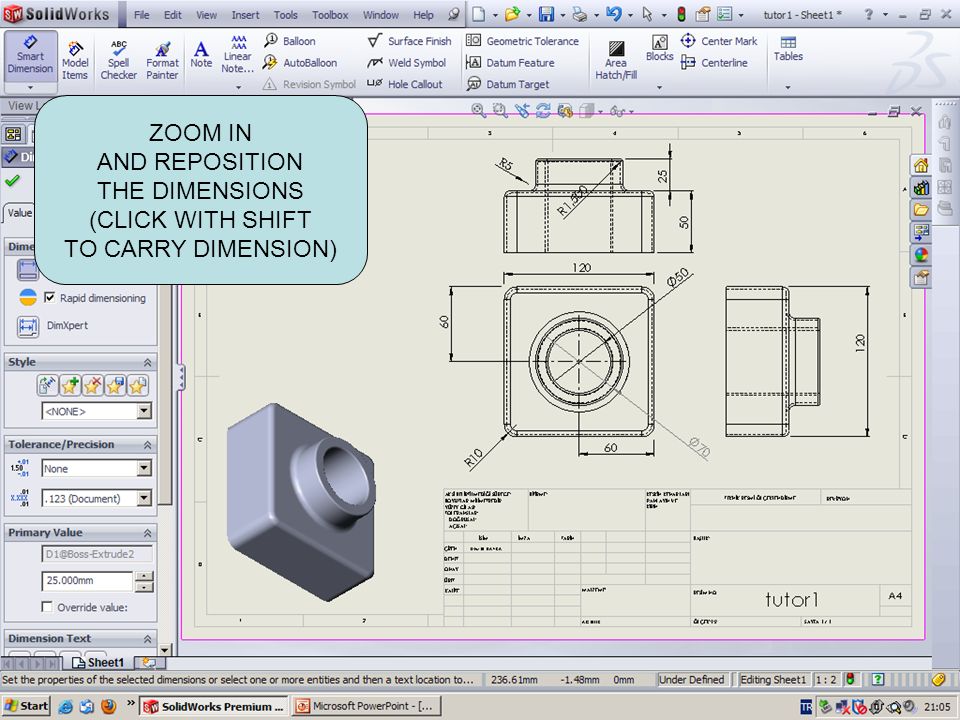Open the Appearances color ball tab
960x720 pixels.
[921, 255]
